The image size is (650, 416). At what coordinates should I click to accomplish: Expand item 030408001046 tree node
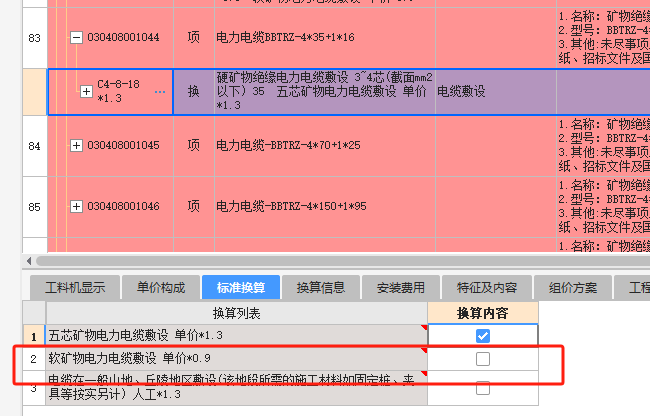click(76, 206)
